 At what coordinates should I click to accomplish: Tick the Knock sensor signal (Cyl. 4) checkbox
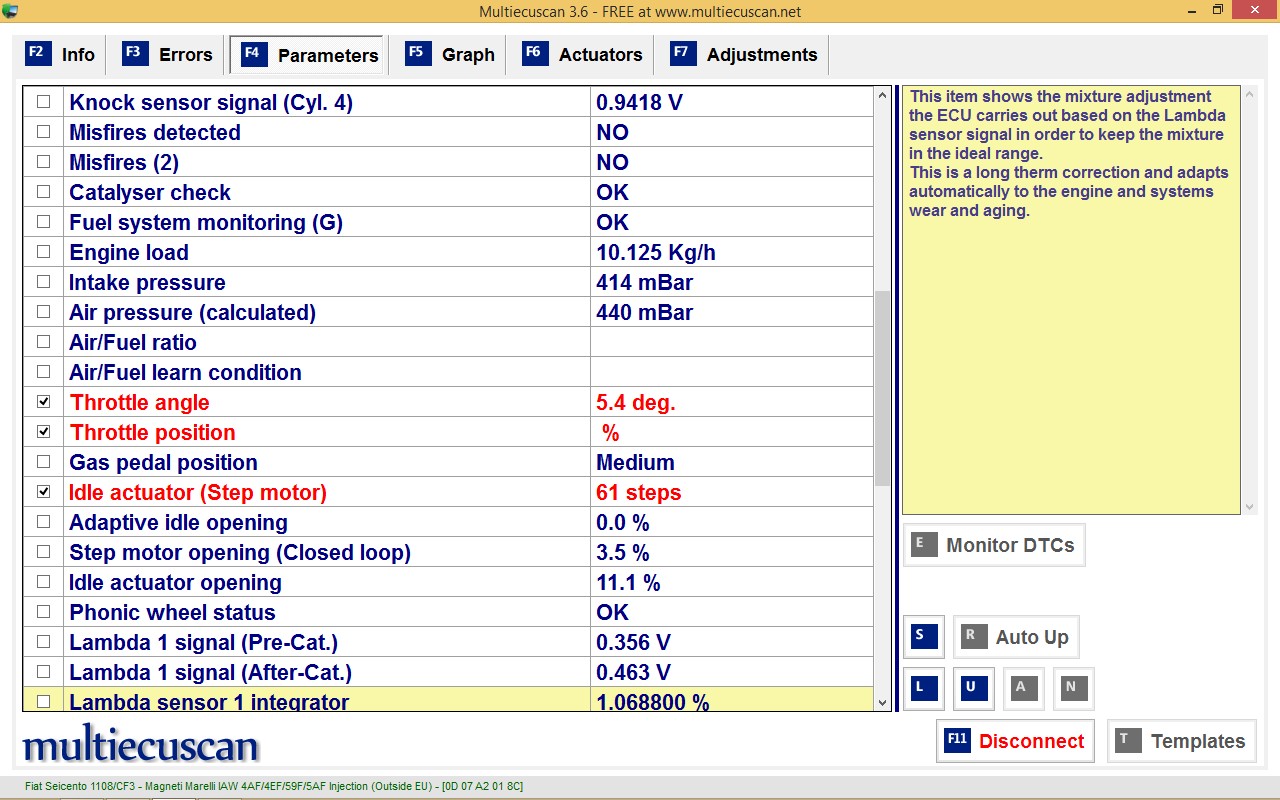coord(43,102)
